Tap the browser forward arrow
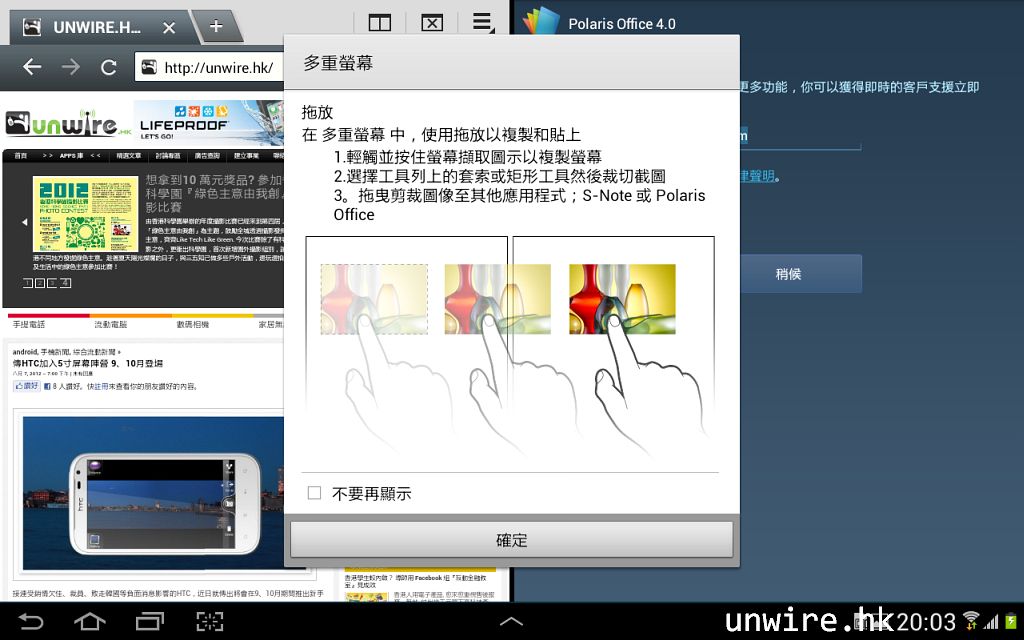The width and height of the screenshot is (1024, 640). click(x=70, y=67)
